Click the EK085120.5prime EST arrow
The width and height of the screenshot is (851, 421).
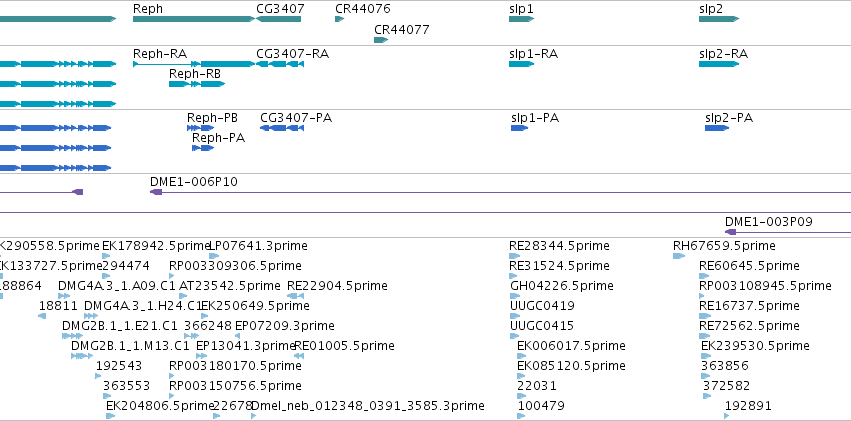coord(522,377)
